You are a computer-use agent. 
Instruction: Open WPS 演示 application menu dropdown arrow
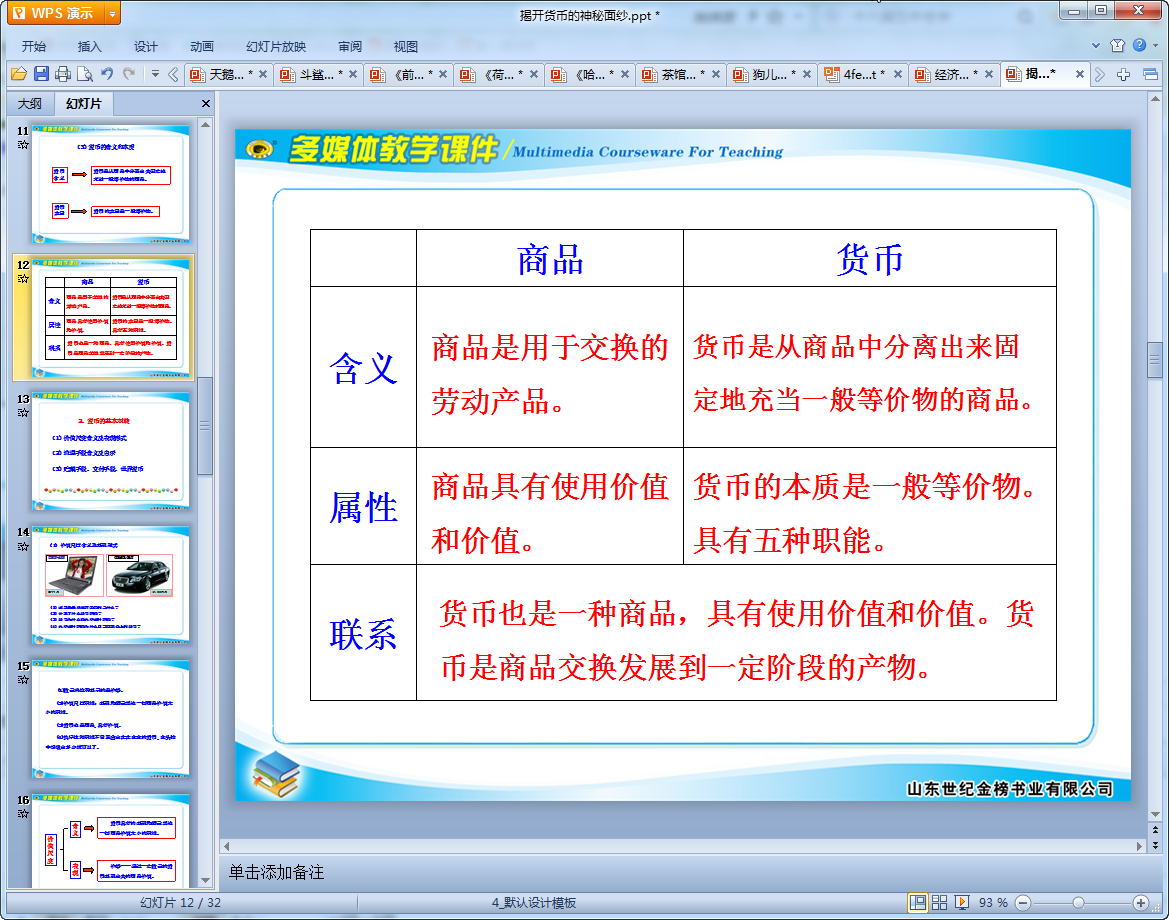point(113,13)
